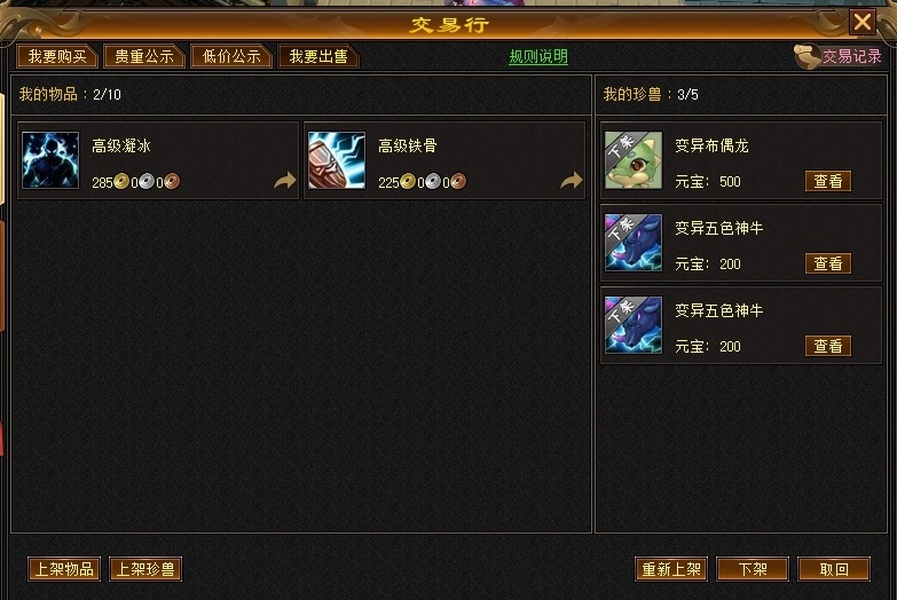897x600 pixels.
Task: Click the 上架珍兽 button
Action: pos(145,569)
